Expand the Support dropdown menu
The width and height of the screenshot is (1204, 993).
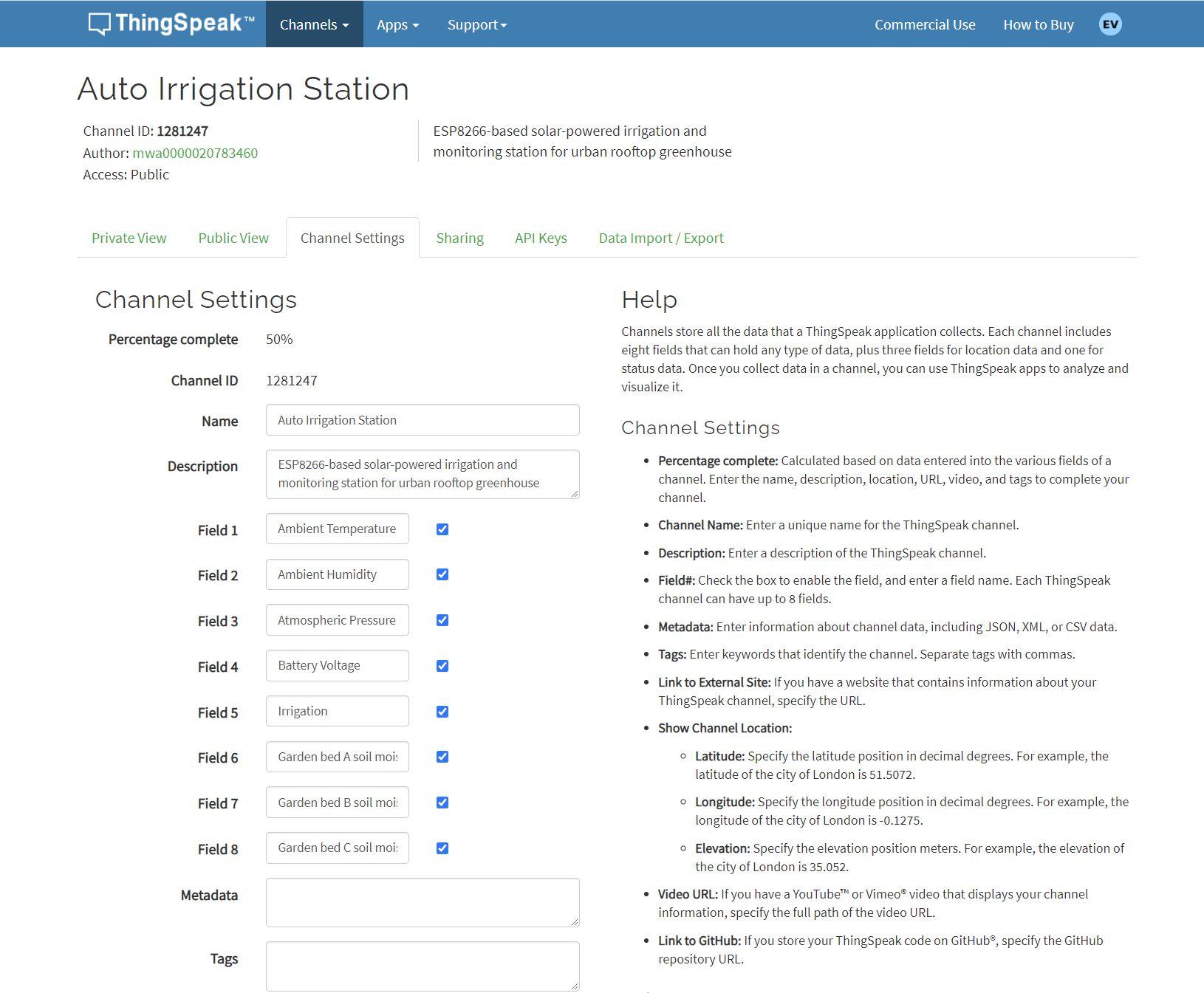click(x=476, y=24)
